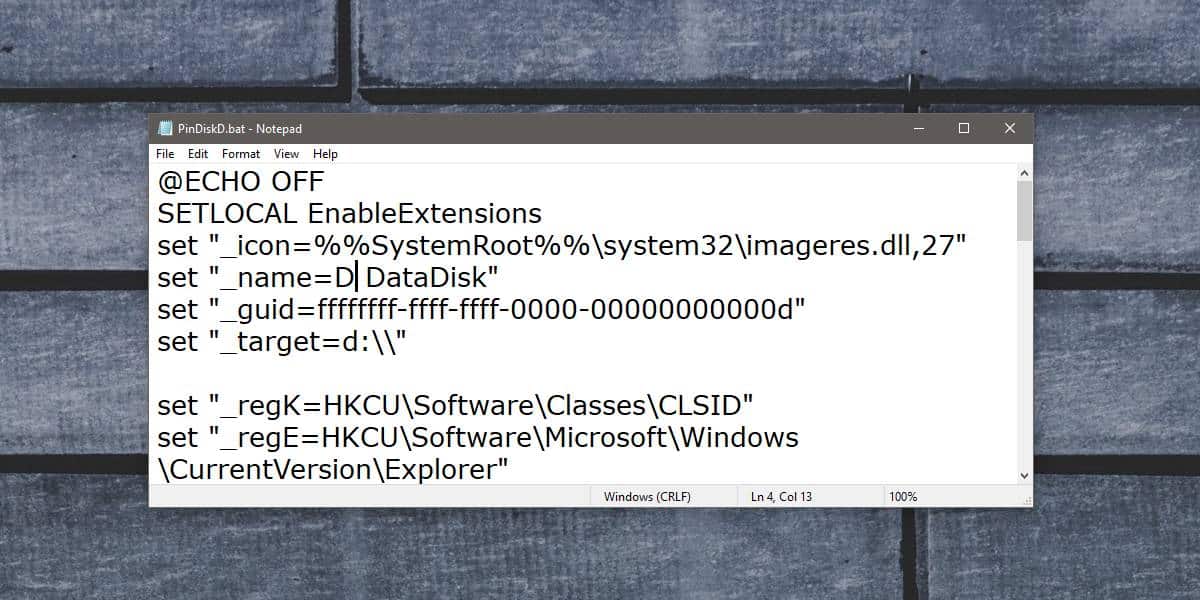Click the 100% zoom level indicator
Screen dimensions: 1200x600
(x=902, y=495)
